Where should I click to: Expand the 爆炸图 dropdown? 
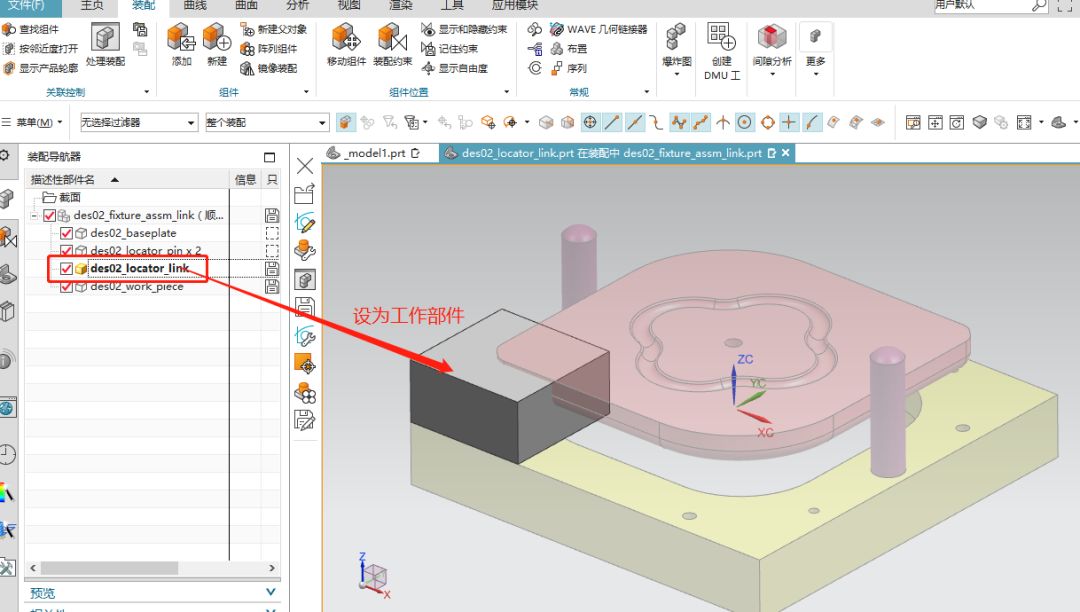(x=676, y=74)
